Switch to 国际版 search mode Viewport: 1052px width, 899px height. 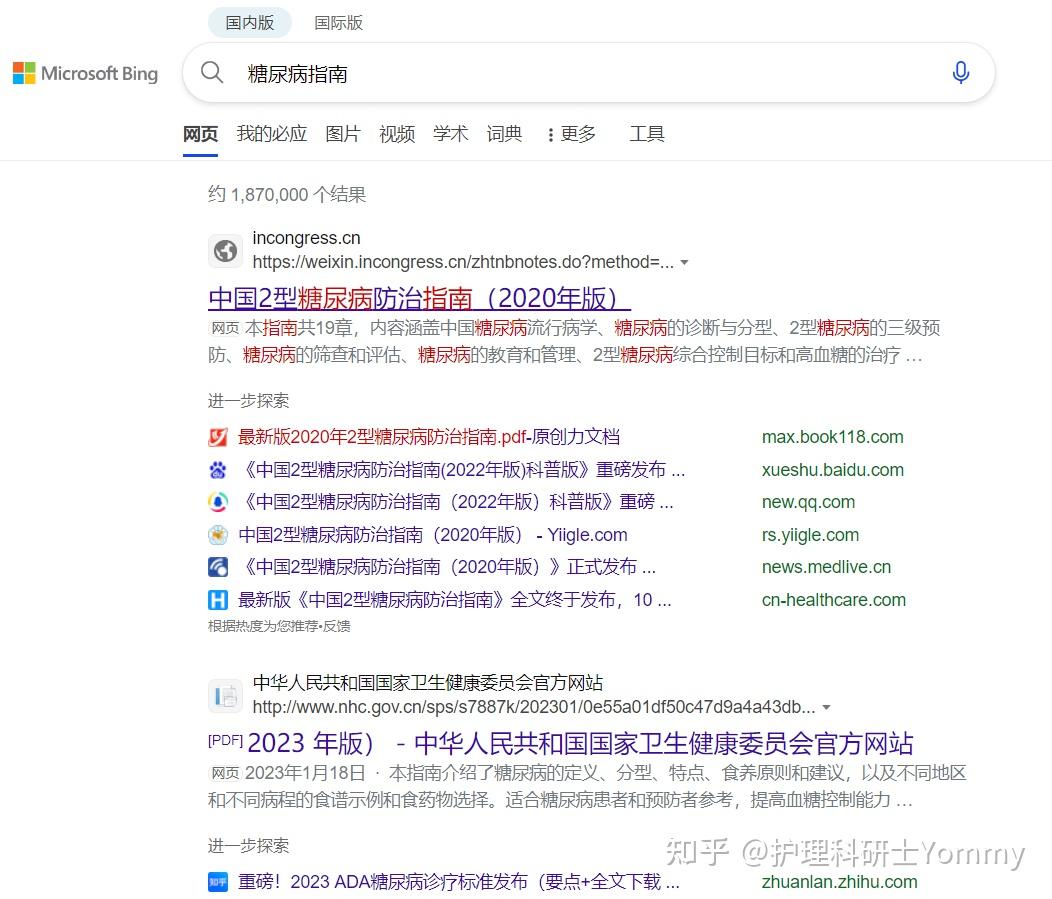pyautogui.click(x=339, y=23)
